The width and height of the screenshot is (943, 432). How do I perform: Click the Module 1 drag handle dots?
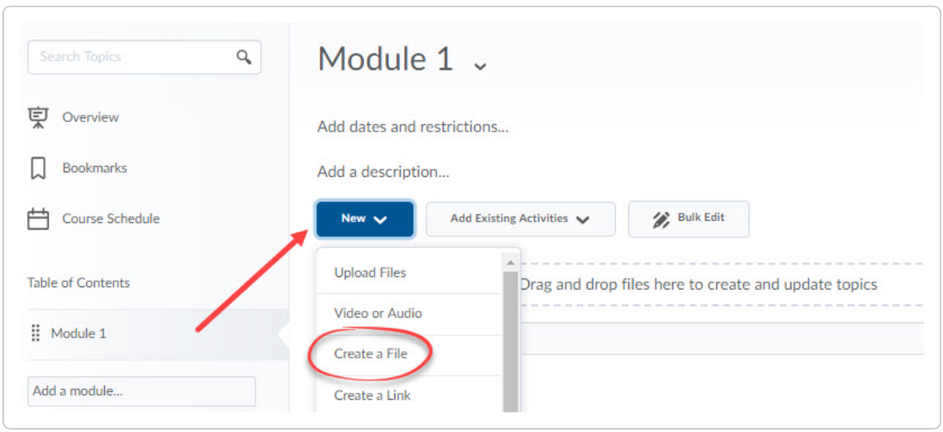pos(35,333)
